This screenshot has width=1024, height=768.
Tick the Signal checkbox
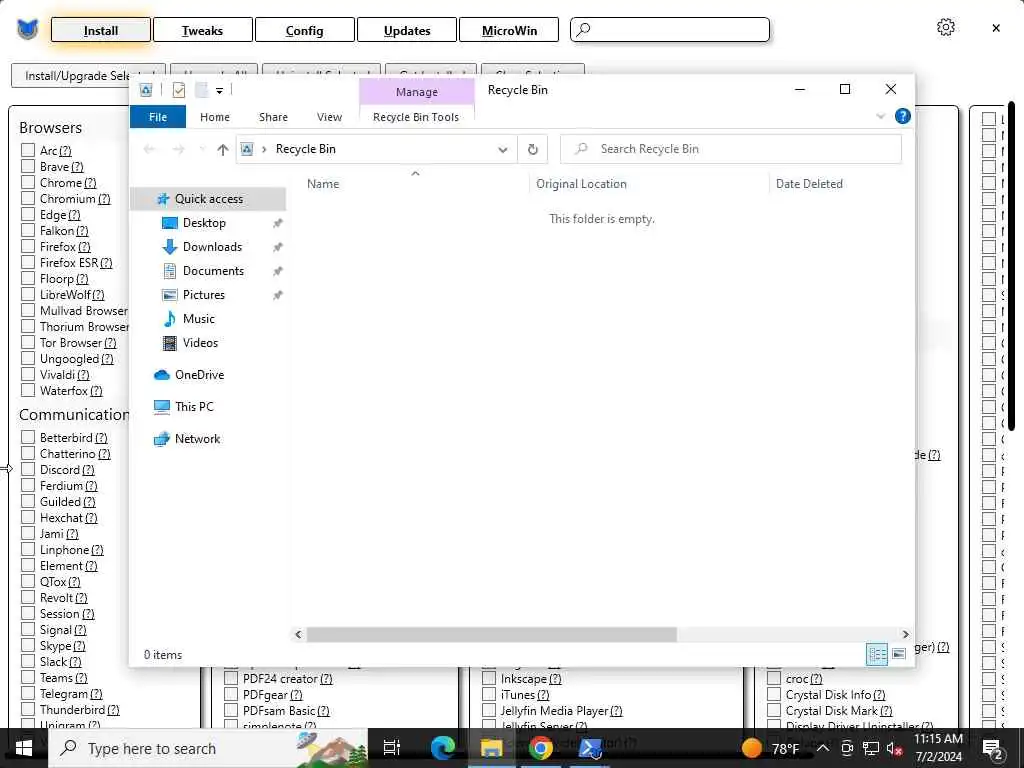pos(28,629)
